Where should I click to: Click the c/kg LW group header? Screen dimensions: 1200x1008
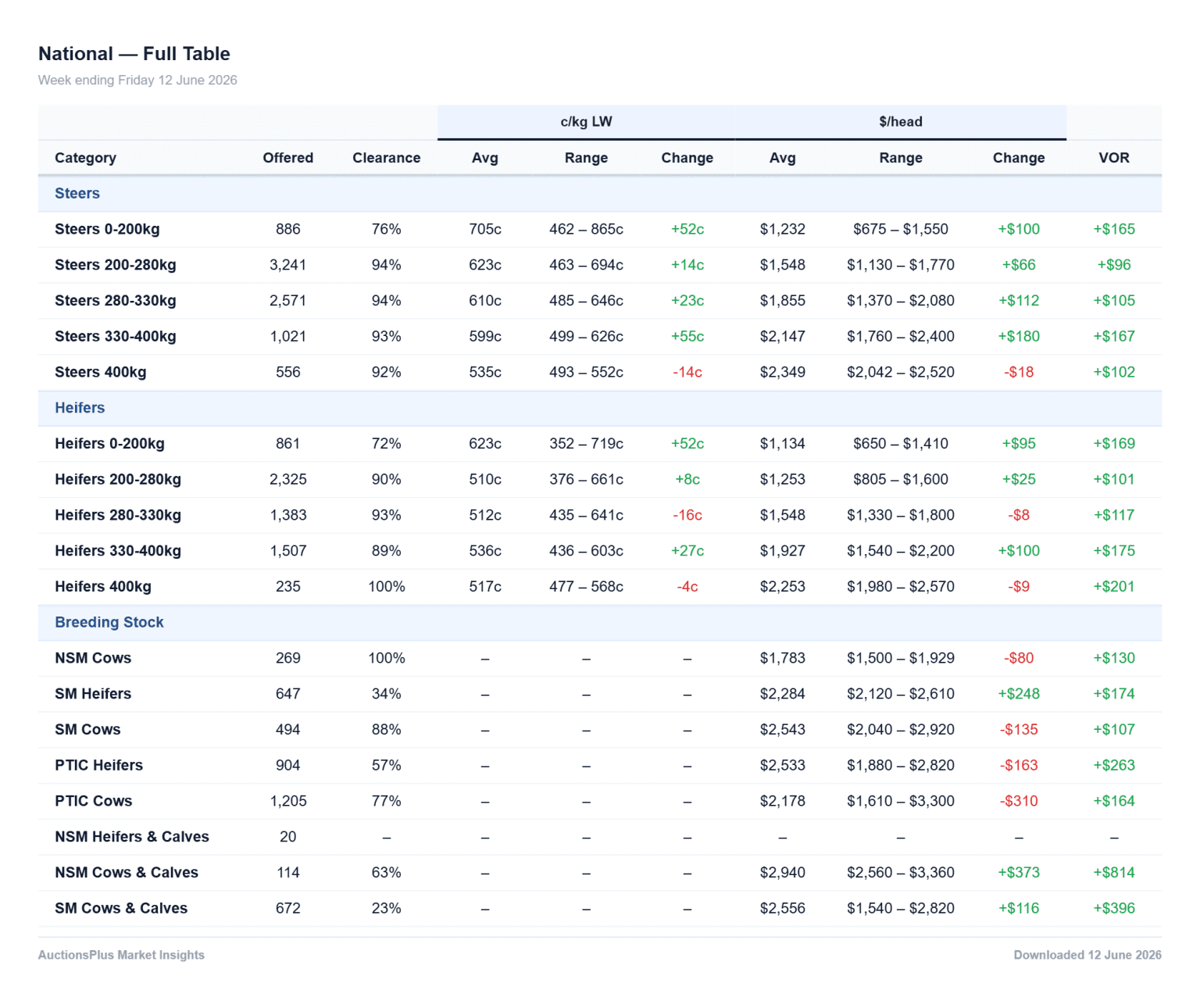[586, 122]
